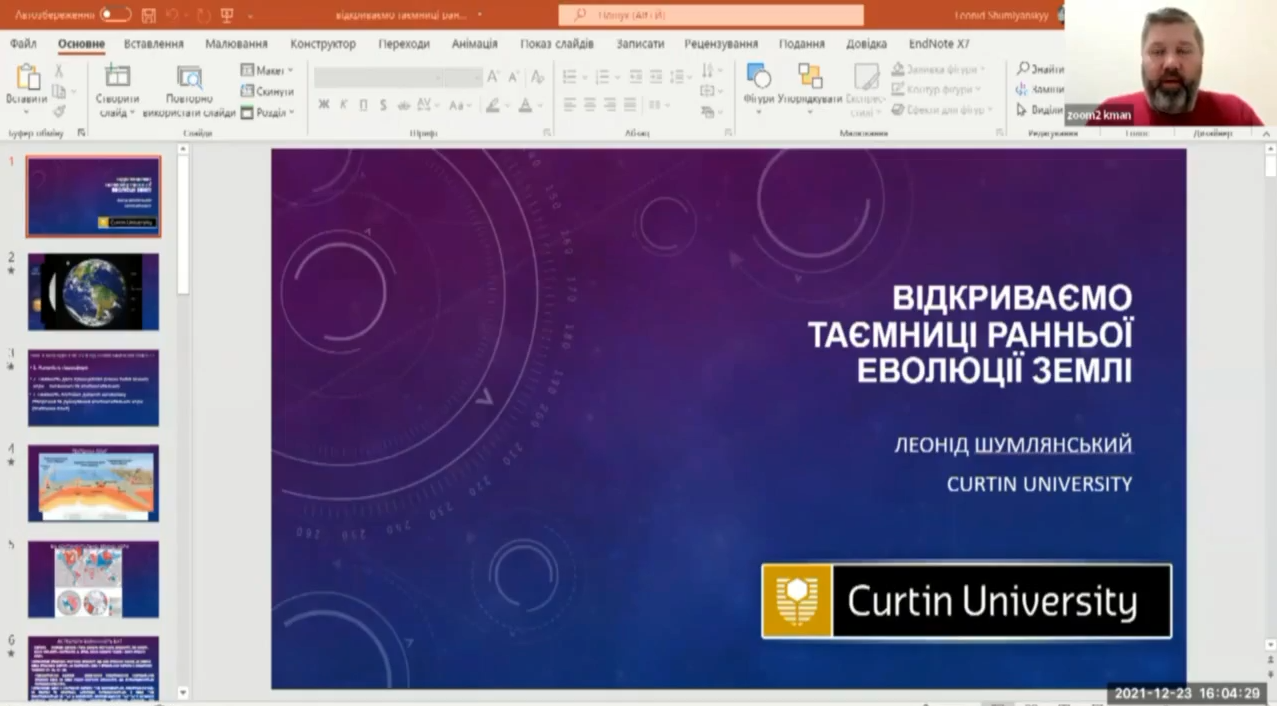Toggle italic (К) formatting
The image size is (1277, 706).
pos(344,105)
